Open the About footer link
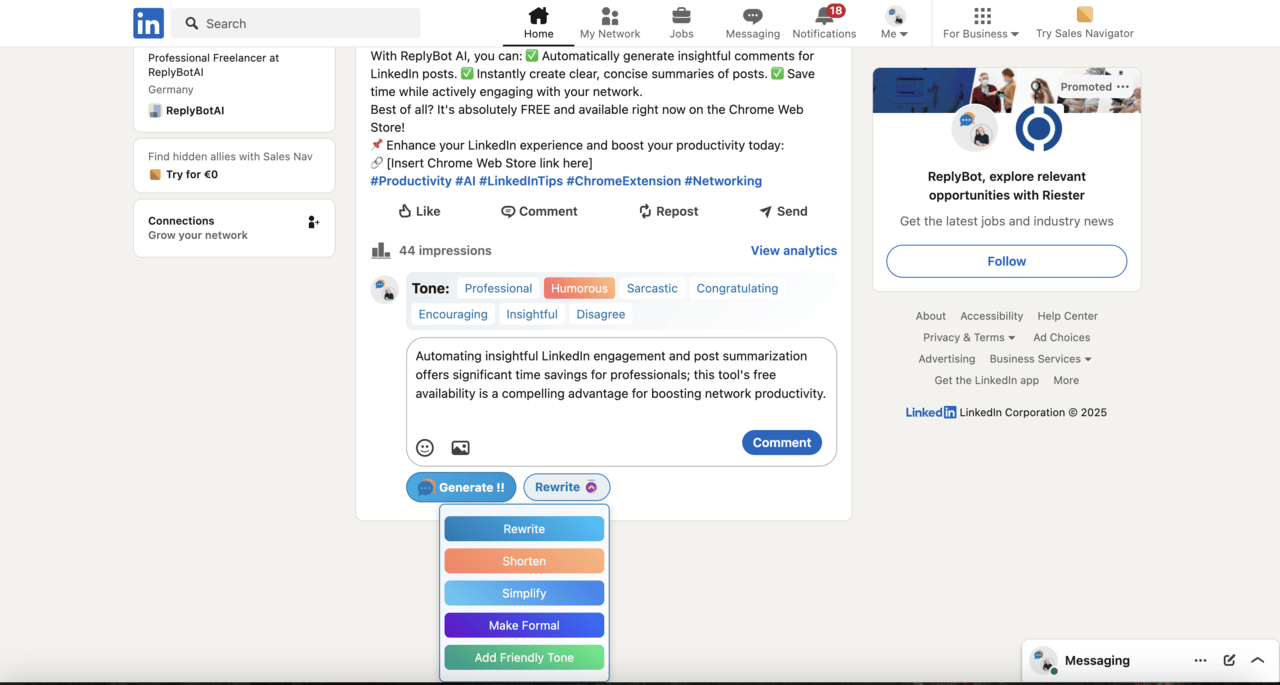 click(x=931, y=316)
